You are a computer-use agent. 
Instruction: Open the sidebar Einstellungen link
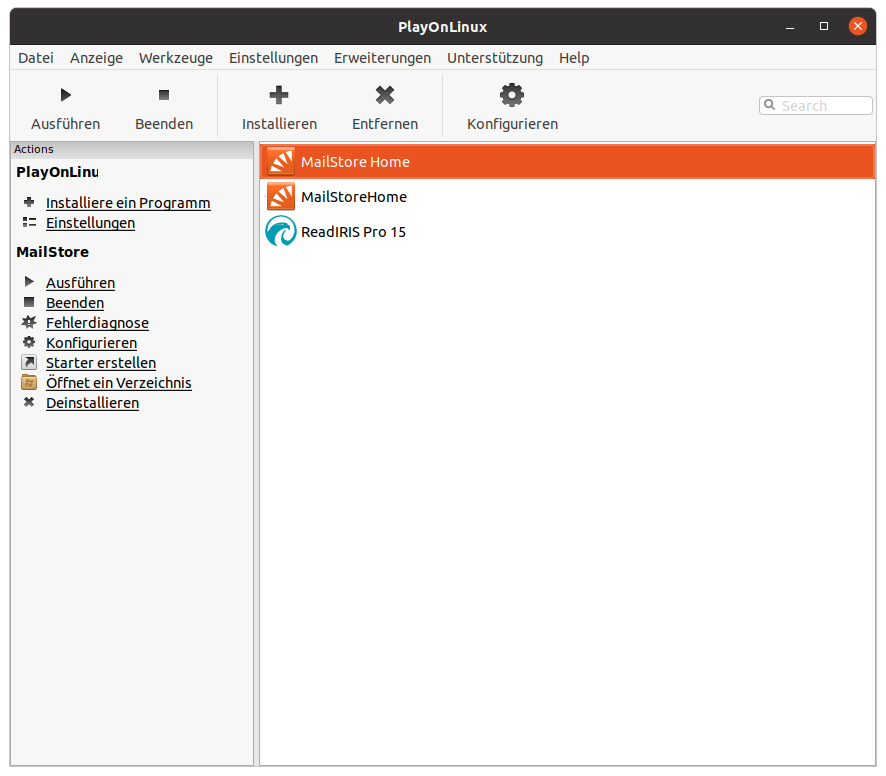(90, 223)
